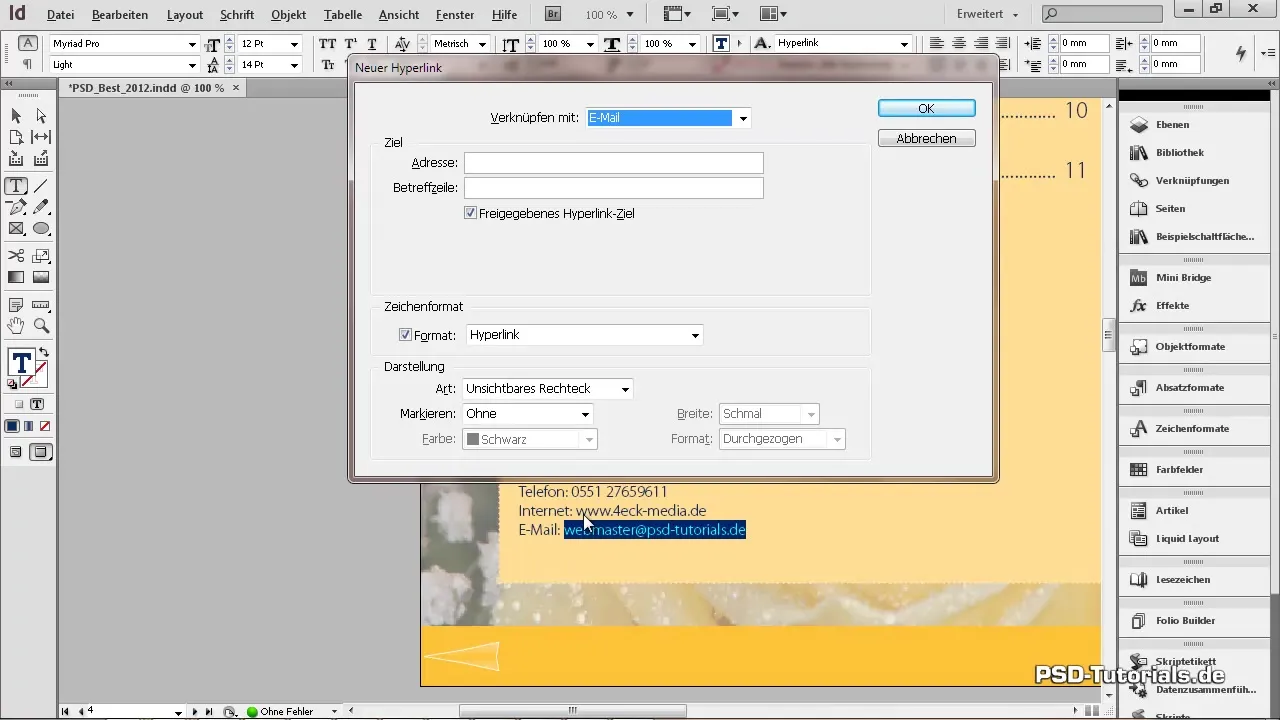Select the Pencil tool

(x=41, y=207)
